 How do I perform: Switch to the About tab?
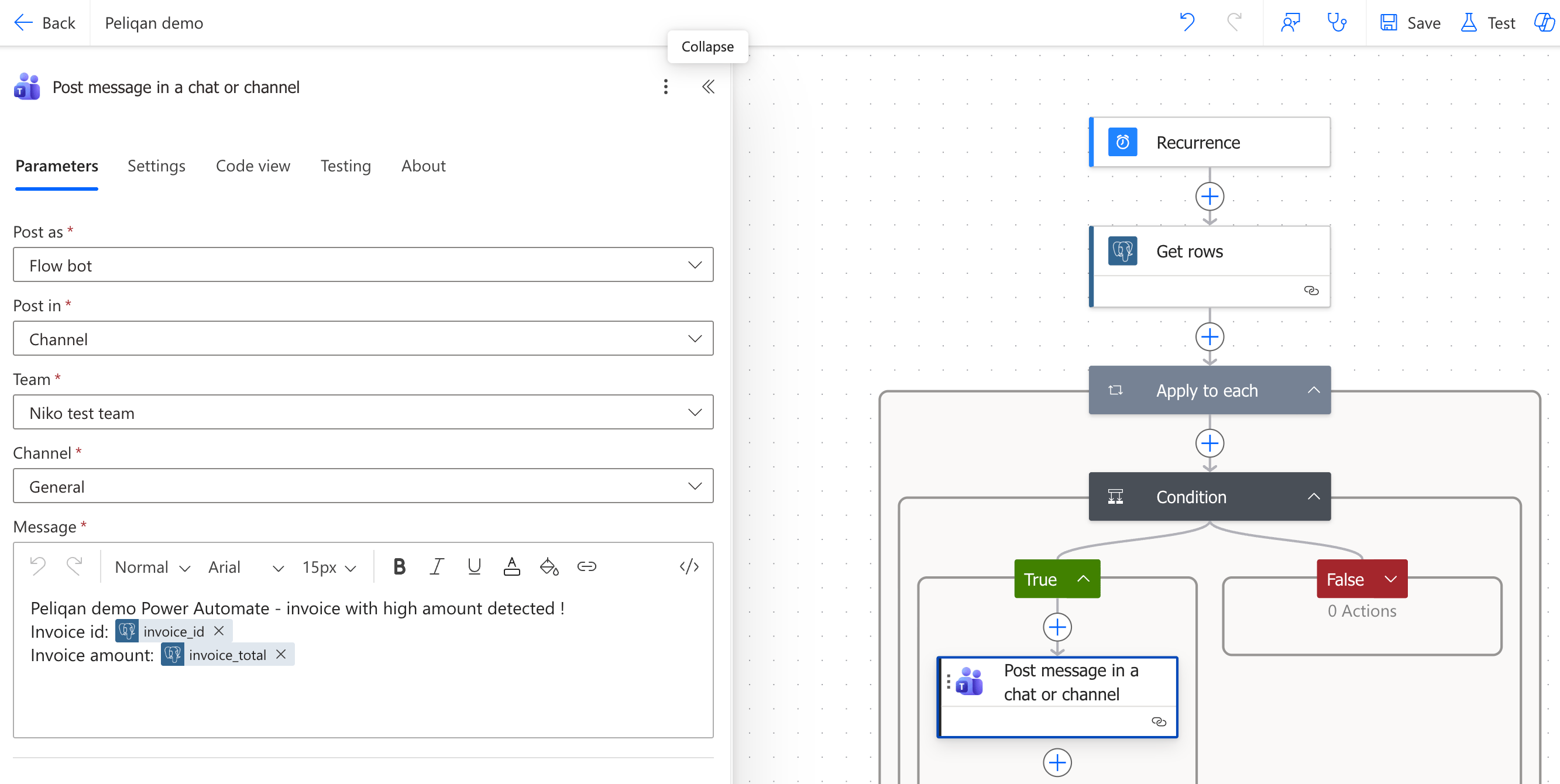[423, 166]
